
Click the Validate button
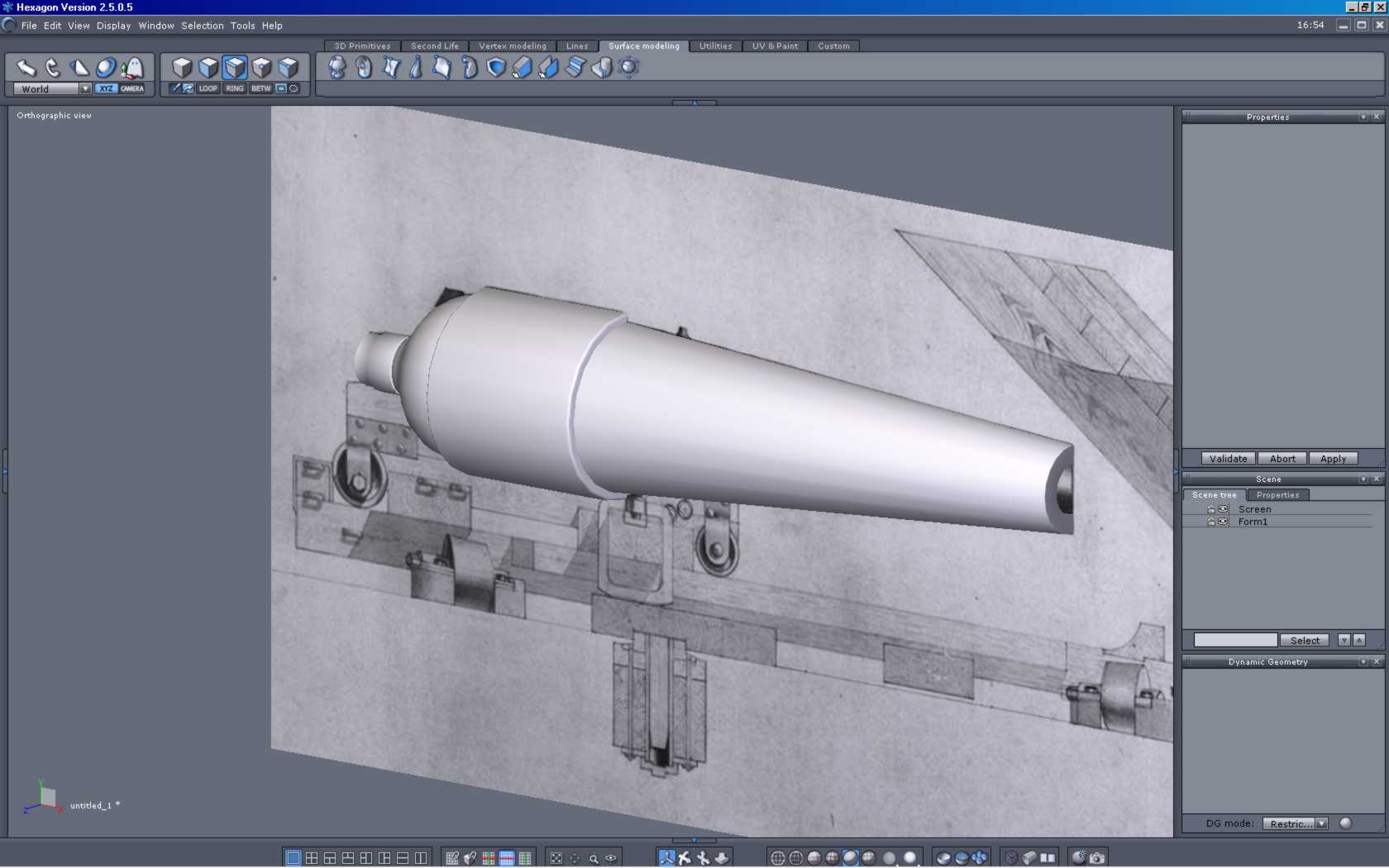tap(1228, 459)
